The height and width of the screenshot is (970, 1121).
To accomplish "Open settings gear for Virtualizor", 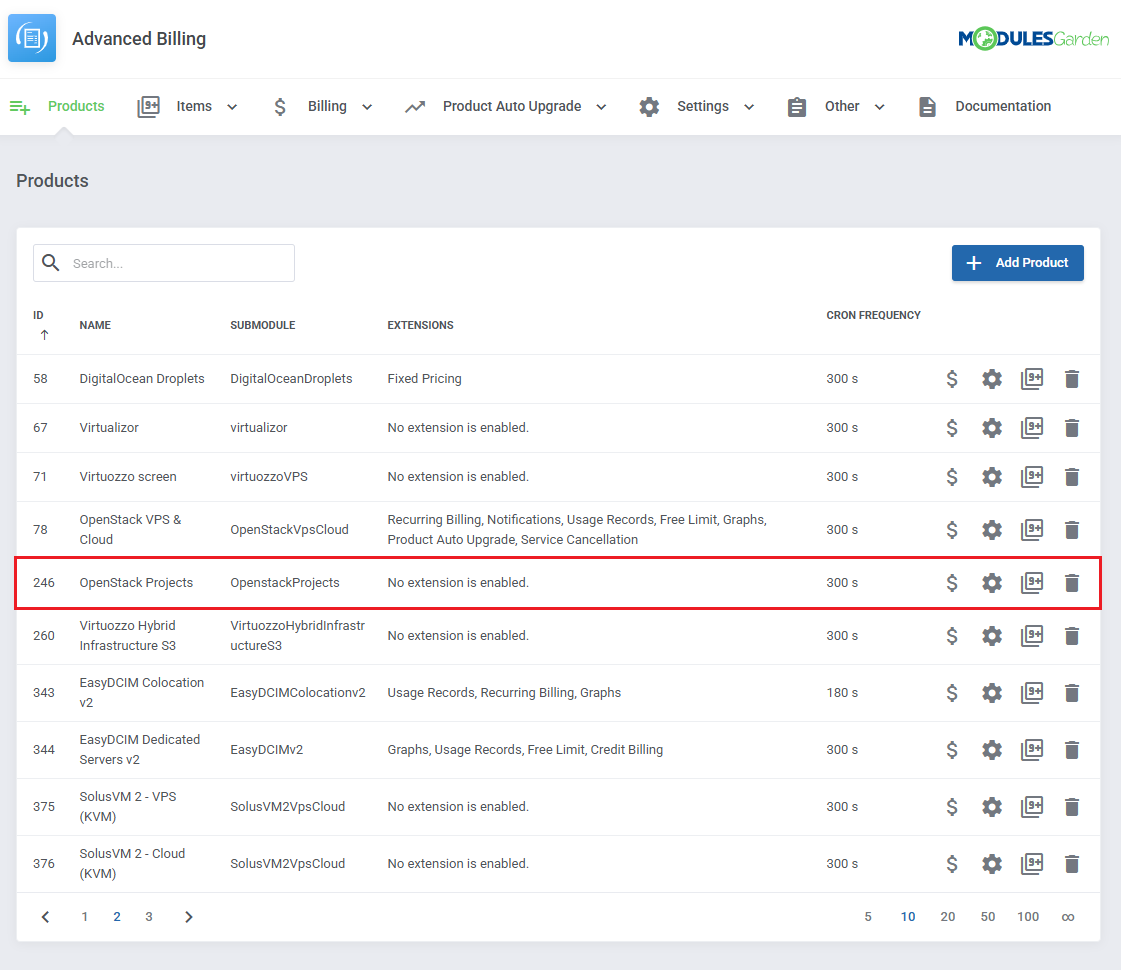I will [992, 428].
